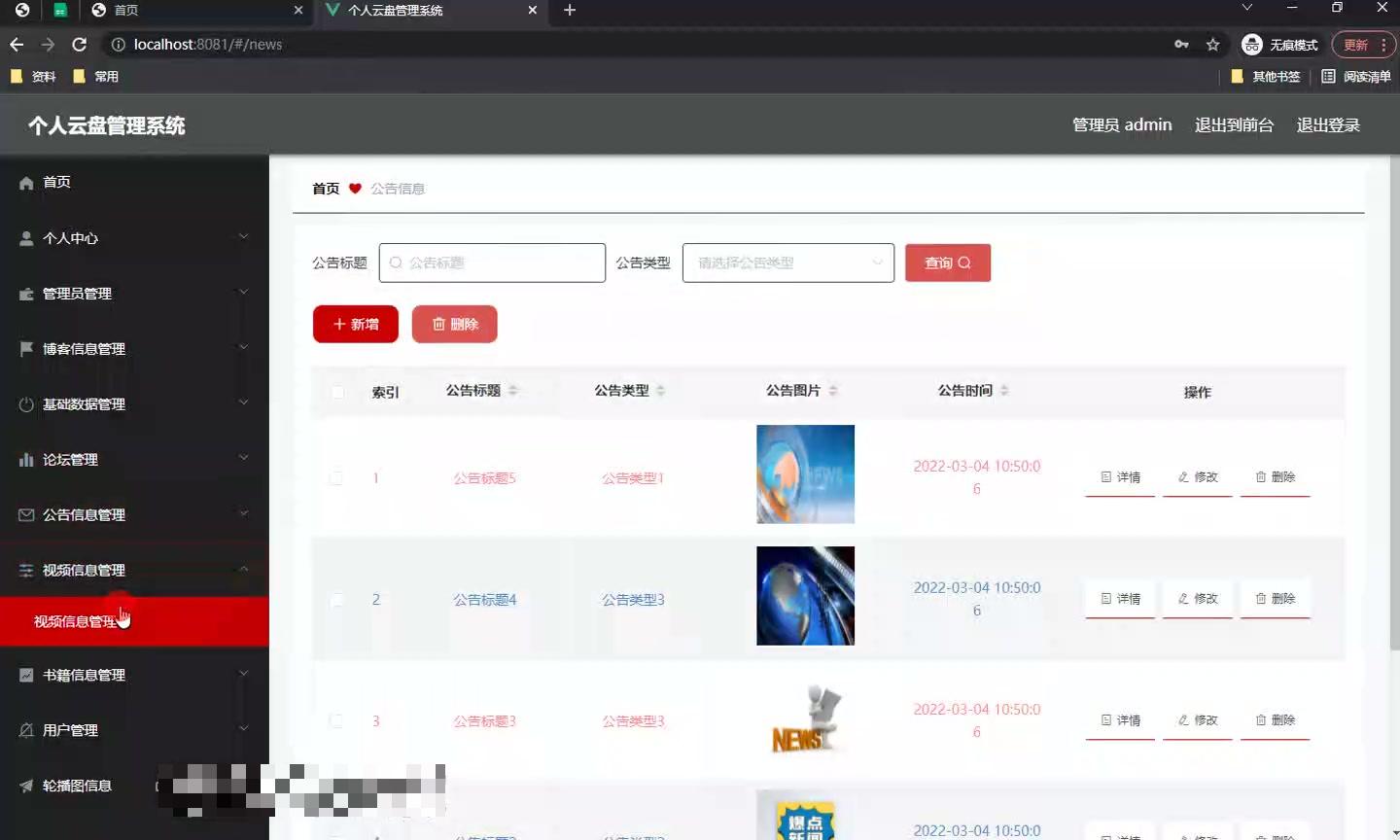Click the flag icon for 博客信息管理
Image resolution: width=1400 pixels, height=840 pixels.
(26, 348)
